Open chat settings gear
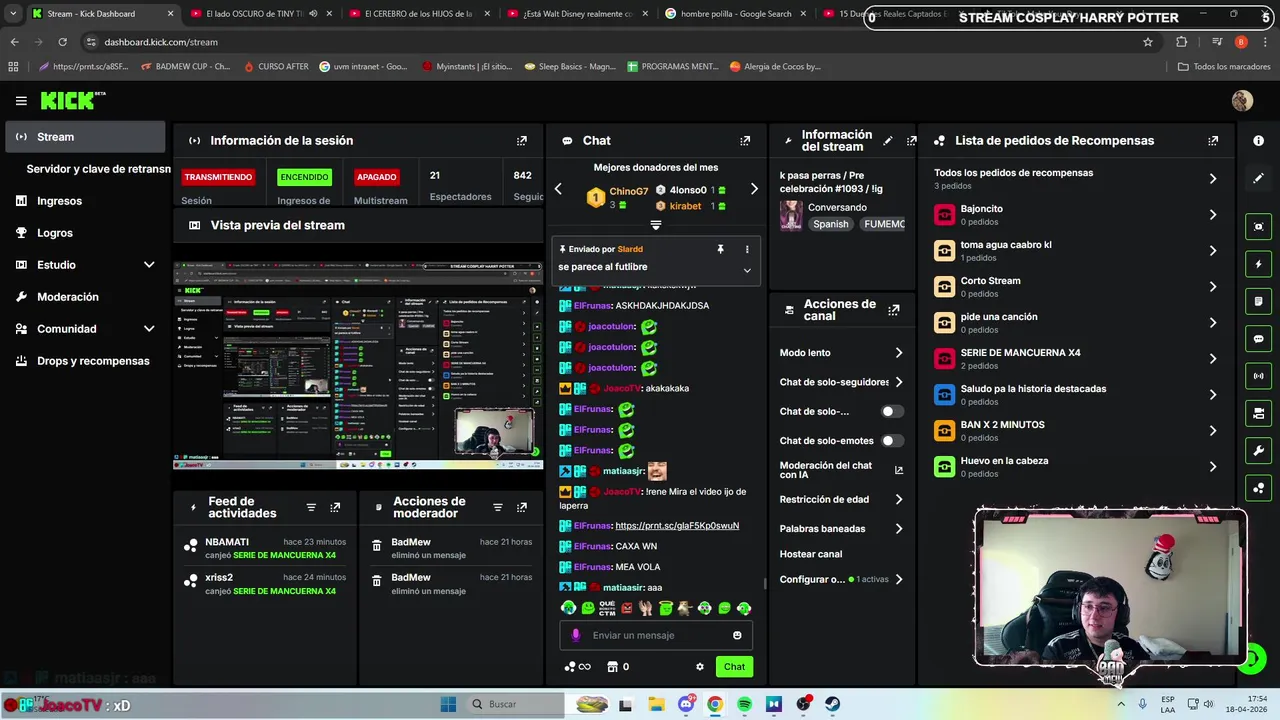1280x720 pixels. click(x=700, y=667)
